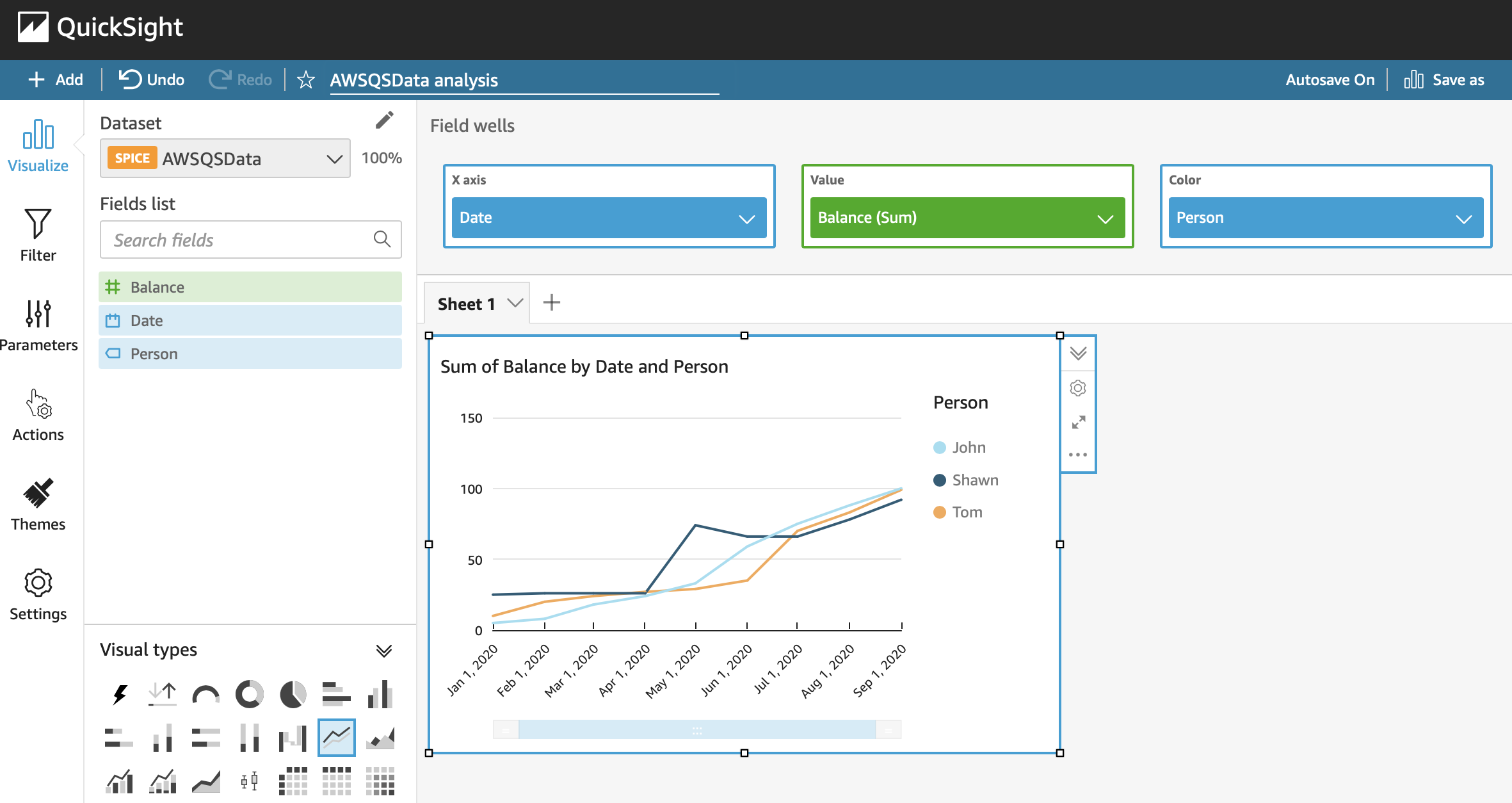This screenshot has width=1512, height=803.
Task: Favorite the analysis with star icon
Action: click(306, 80)
